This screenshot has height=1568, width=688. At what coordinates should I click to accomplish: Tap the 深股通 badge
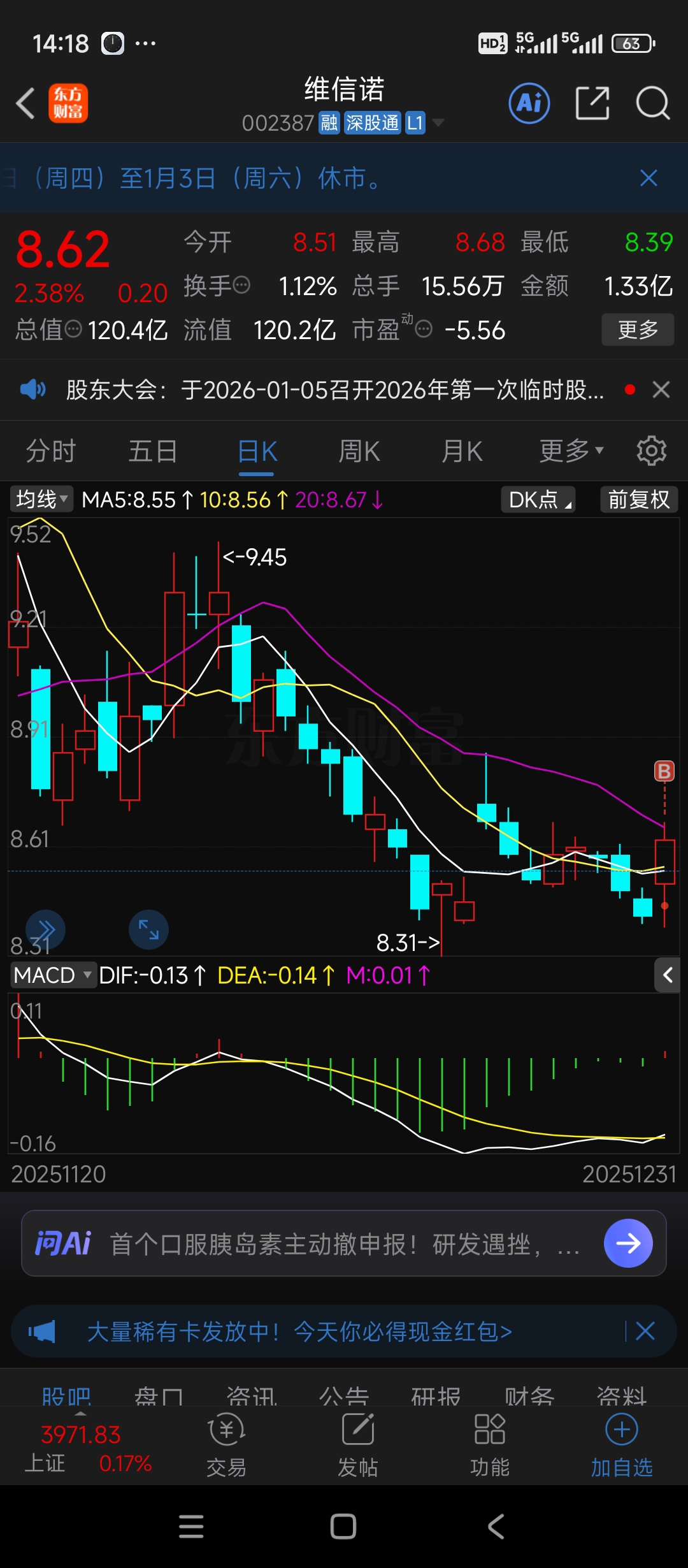point(373,122)
